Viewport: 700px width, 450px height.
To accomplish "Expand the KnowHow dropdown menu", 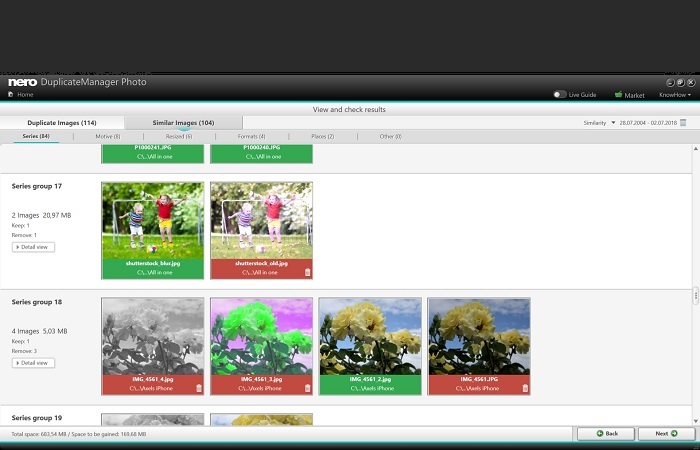I will click(x=674, y=95).
